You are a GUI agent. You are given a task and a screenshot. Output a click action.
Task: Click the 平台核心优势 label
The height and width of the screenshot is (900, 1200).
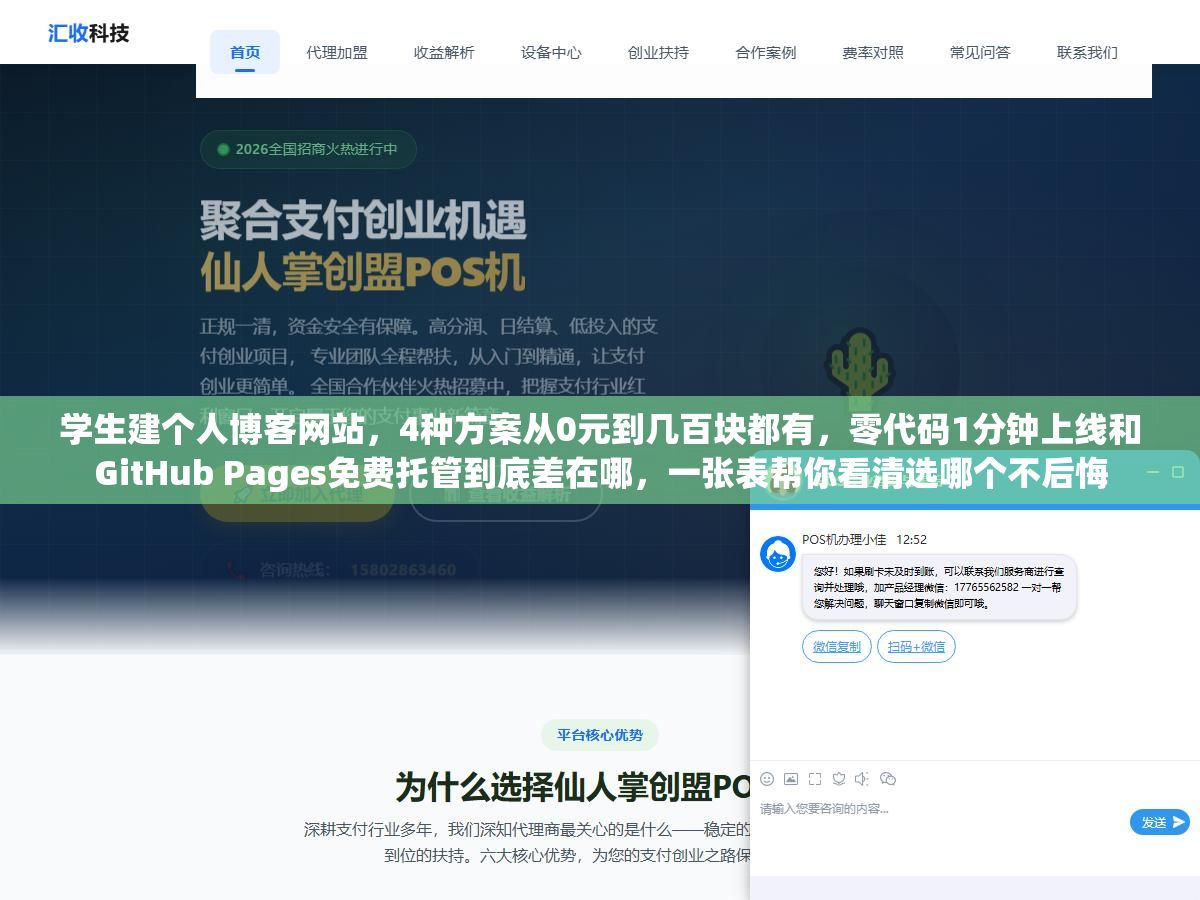600,735
